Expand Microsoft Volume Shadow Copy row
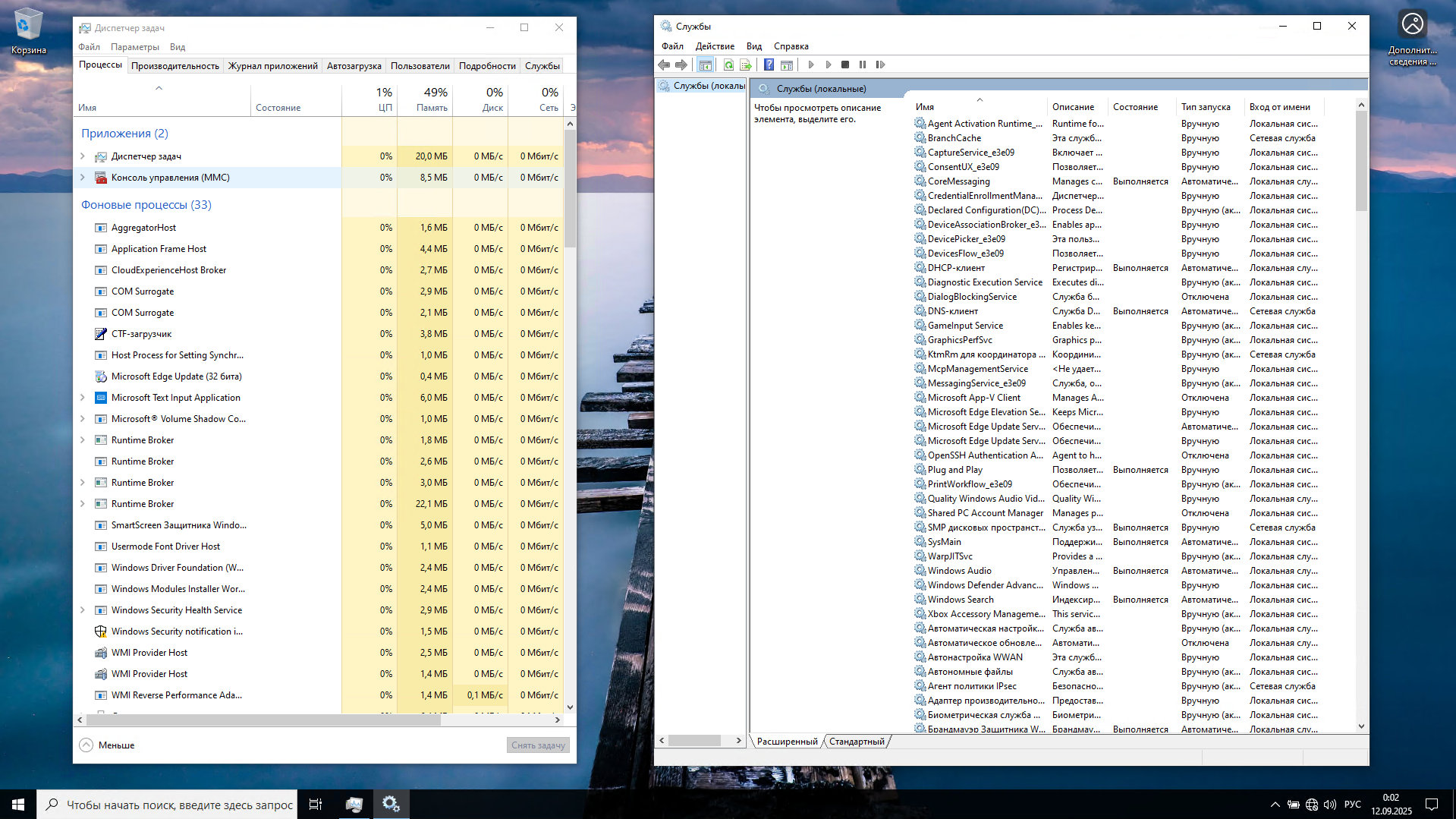 click(83, 419)
